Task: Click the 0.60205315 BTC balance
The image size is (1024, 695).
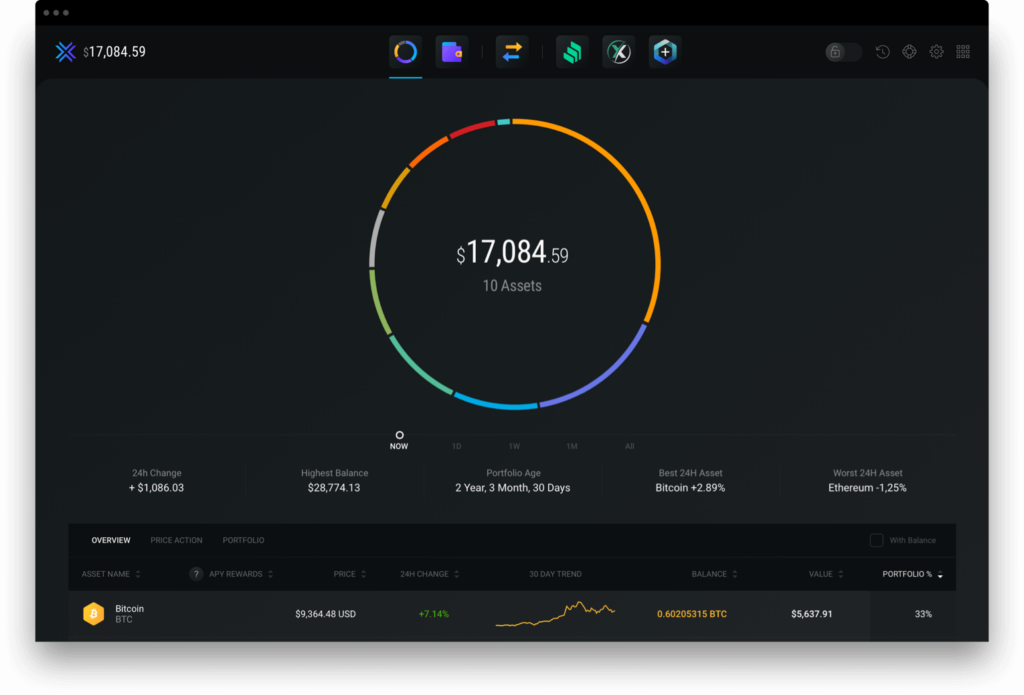Action: pos(692,613)
